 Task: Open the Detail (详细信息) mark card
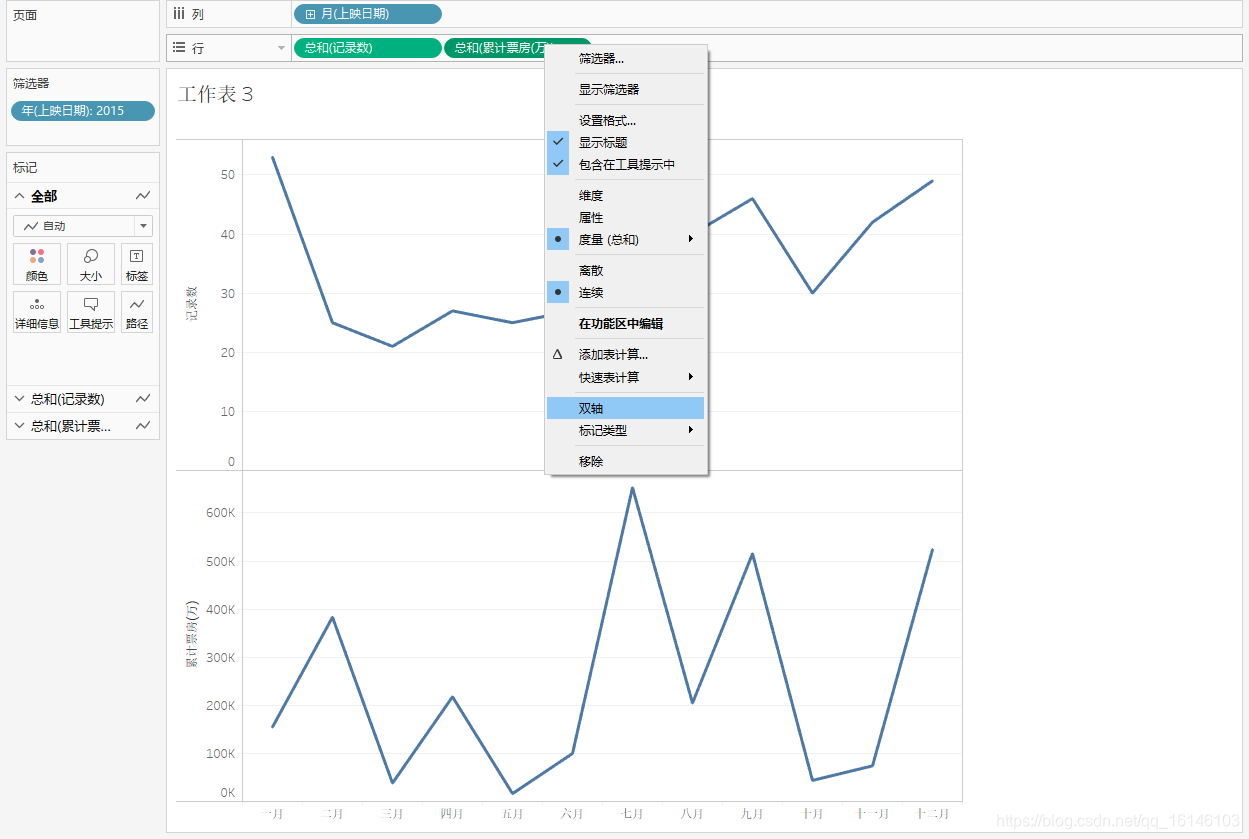pos(37,312)
